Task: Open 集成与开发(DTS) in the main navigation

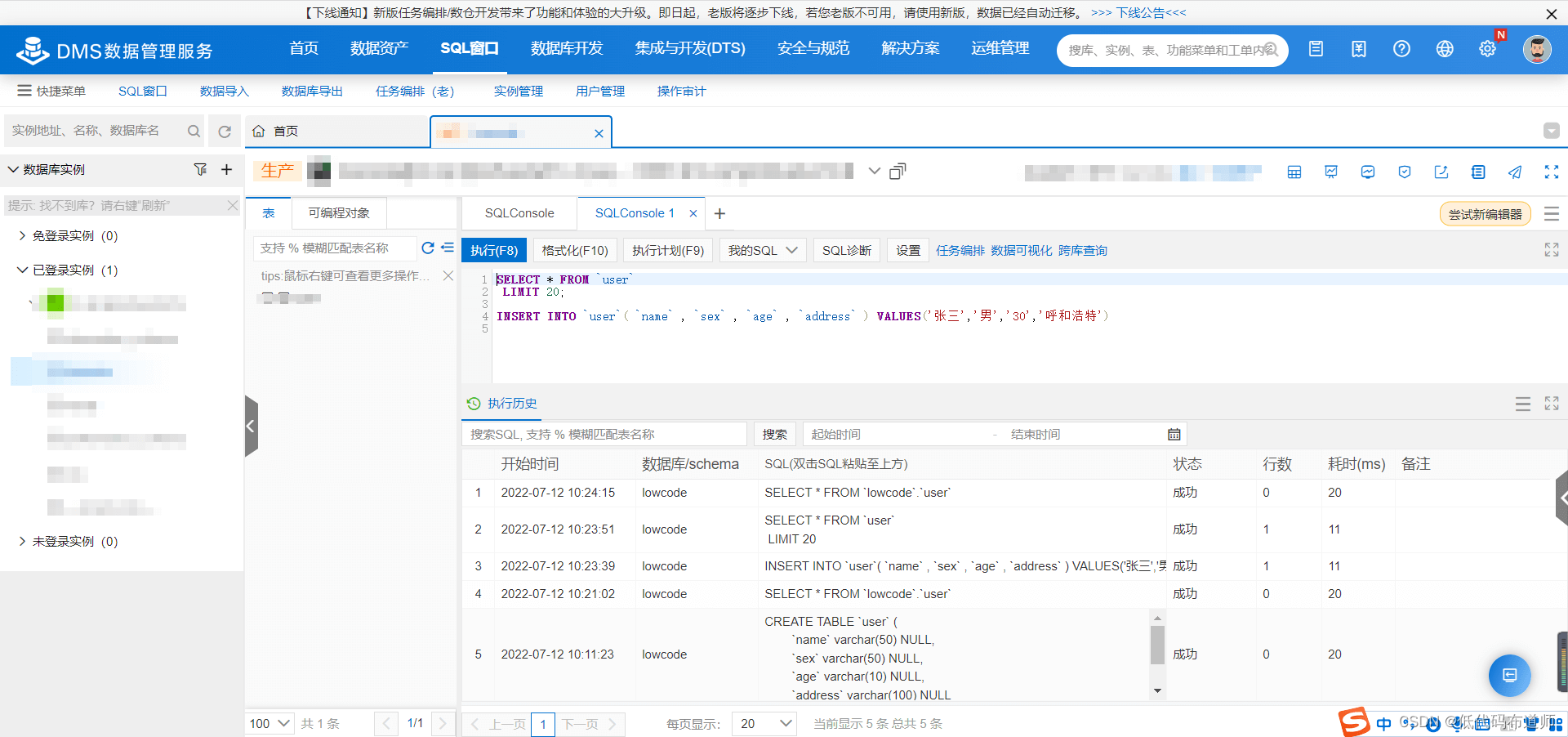Action: [x=690, y=48]
